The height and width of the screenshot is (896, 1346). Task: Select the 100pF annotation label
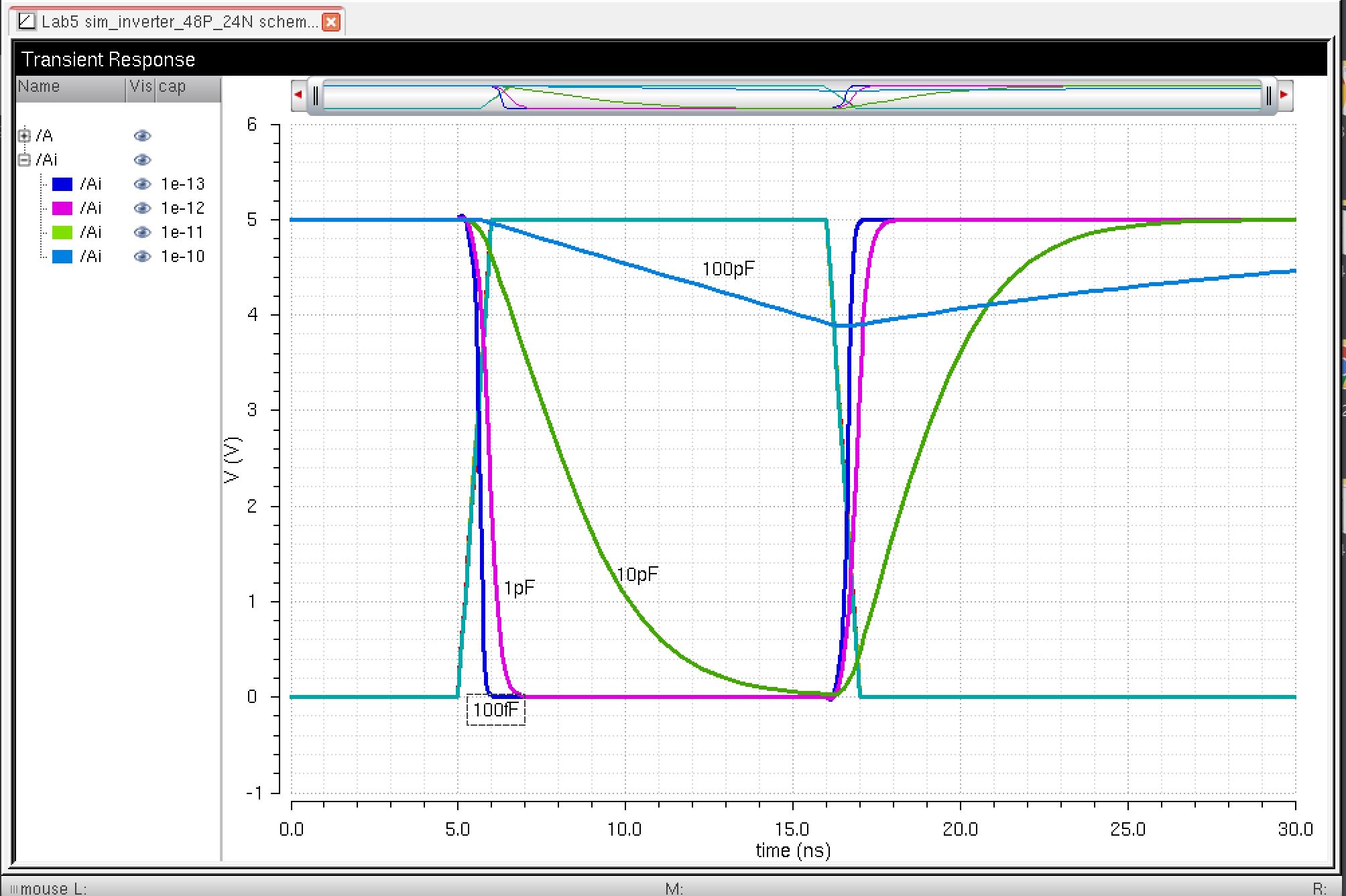[728, 269]
